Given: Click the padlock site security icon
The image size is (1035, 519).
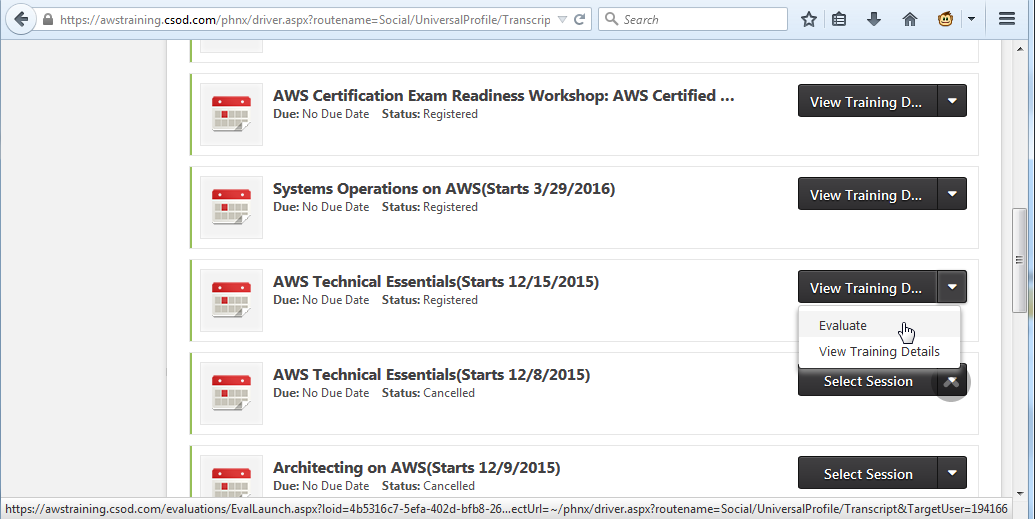Looking at the screenshot, I should coord(48,20).
